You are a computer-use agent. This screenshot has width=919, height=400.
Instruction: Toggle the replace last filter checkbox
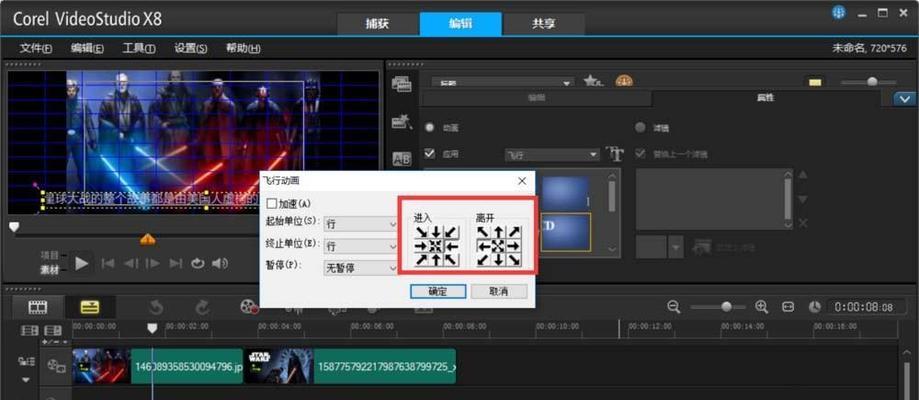641,154
